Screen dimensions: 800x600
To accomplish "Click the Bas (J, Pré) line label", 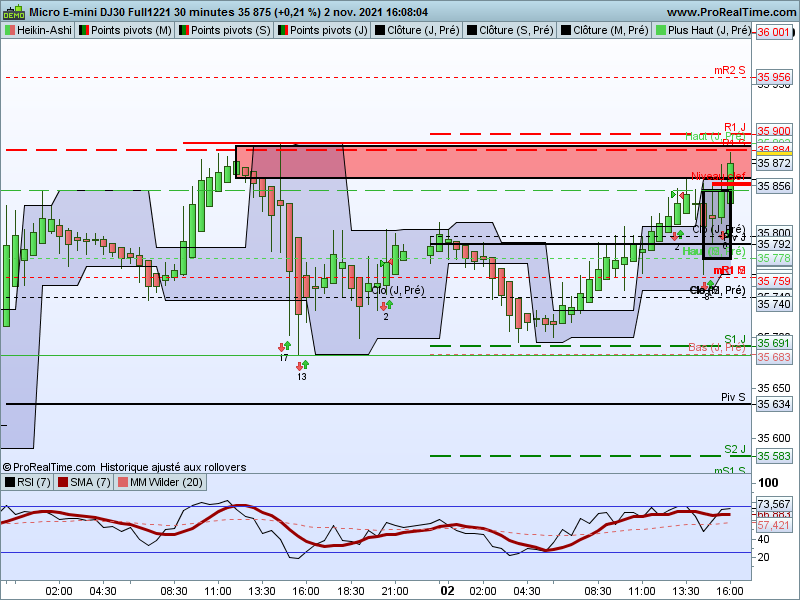I will coord(717,347).
